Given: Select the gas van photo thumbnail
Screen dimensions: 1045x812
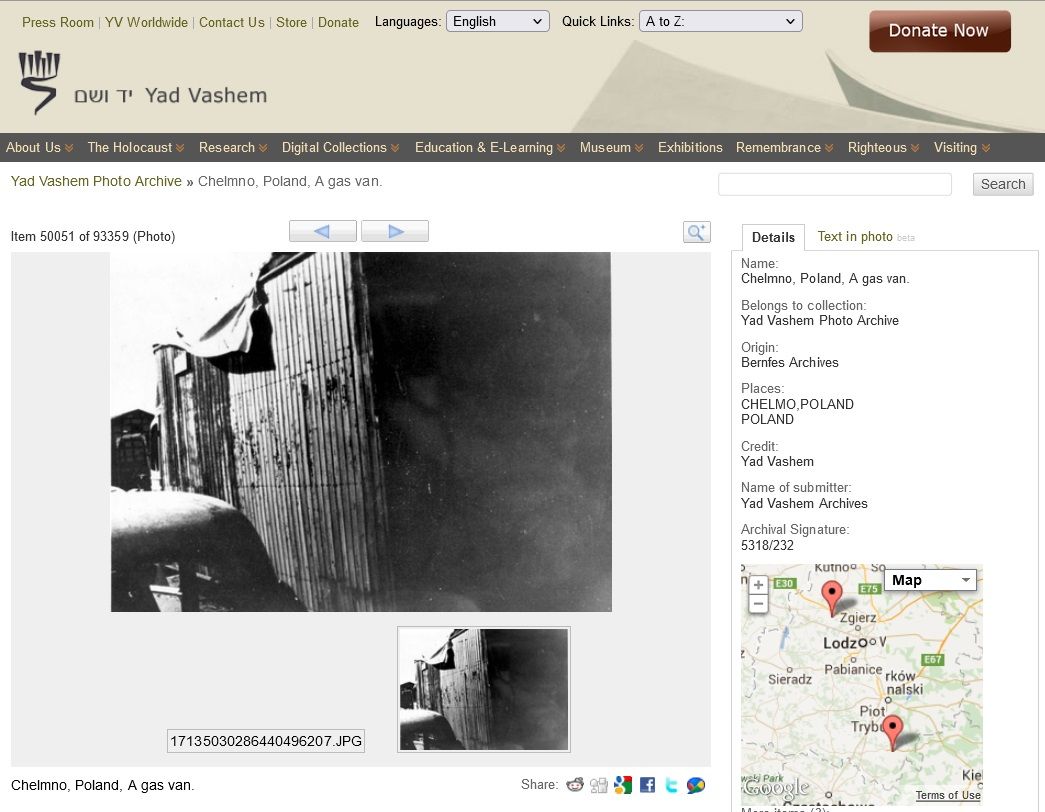Looking at the screenshot, I should (484, 689).
